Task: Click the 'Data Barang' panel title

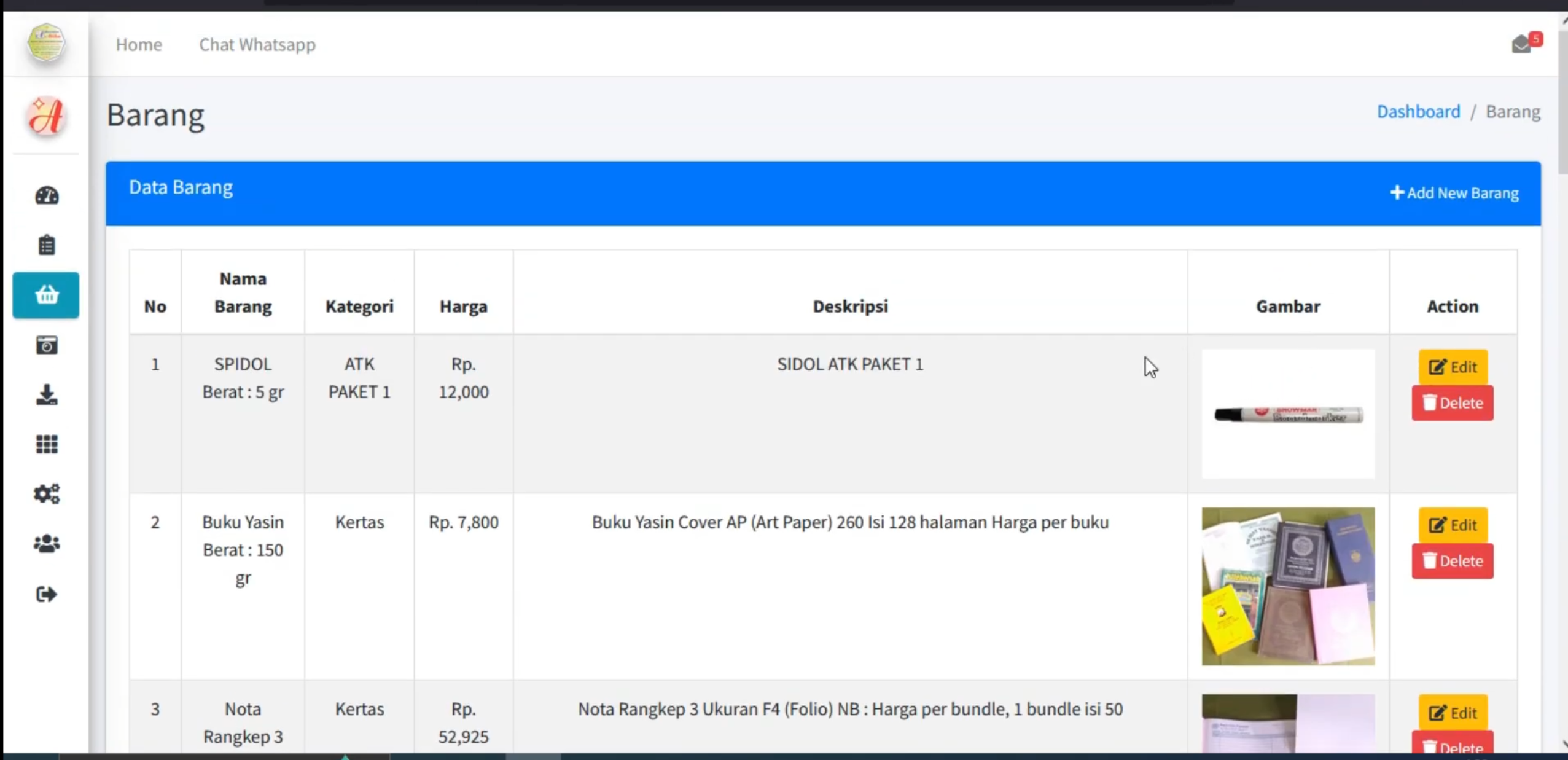Action: coord(181,187)
